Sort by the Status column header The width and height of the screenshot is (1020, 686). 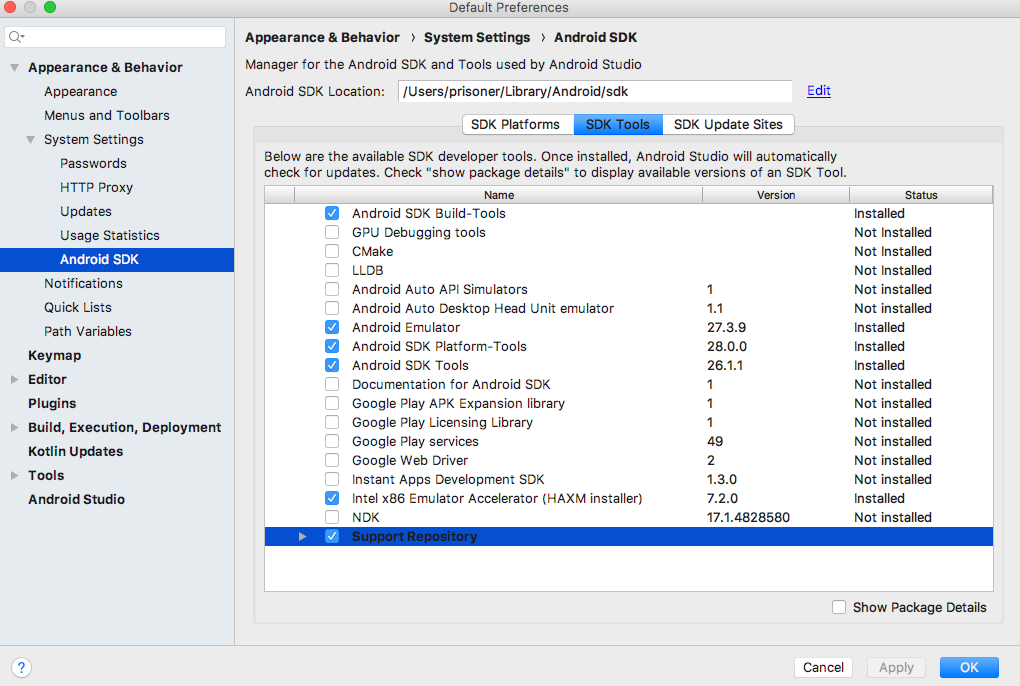tap(921, 195)
